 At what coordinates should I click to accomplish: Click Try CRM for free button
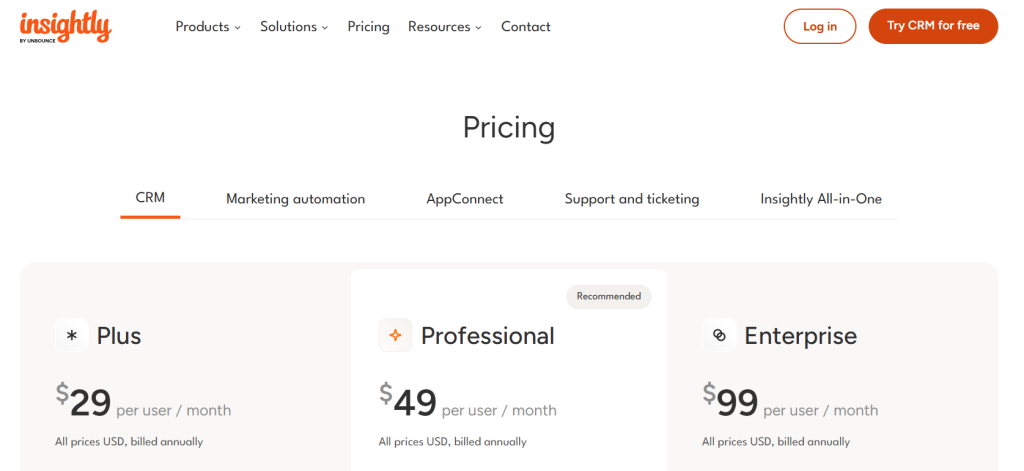(x=933, y=26)
